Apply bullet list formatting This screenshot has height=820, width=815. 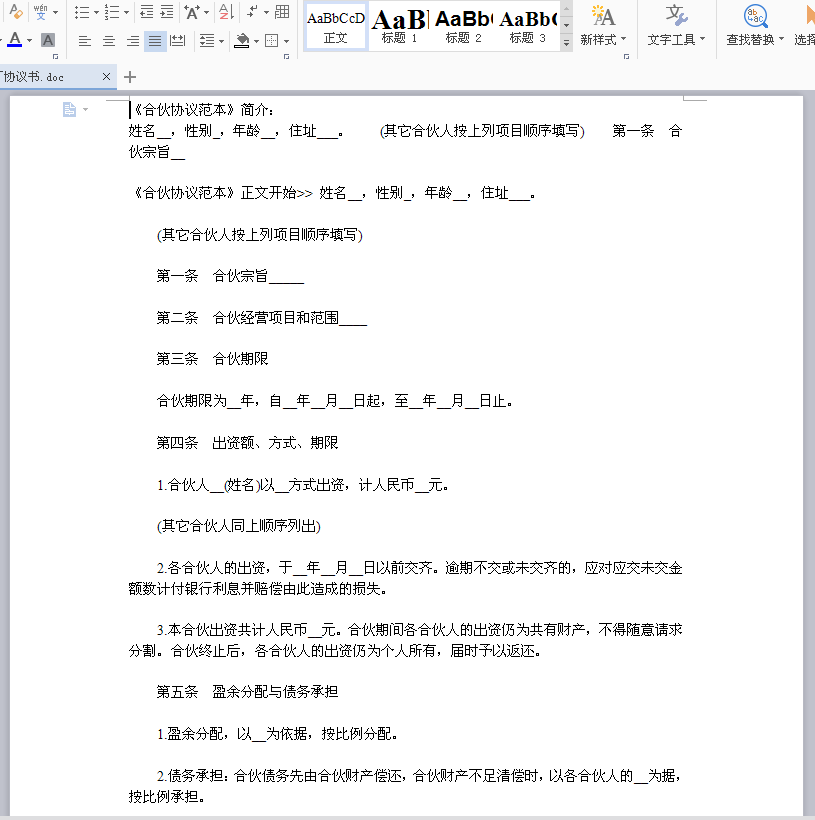[x=82, y=12]
